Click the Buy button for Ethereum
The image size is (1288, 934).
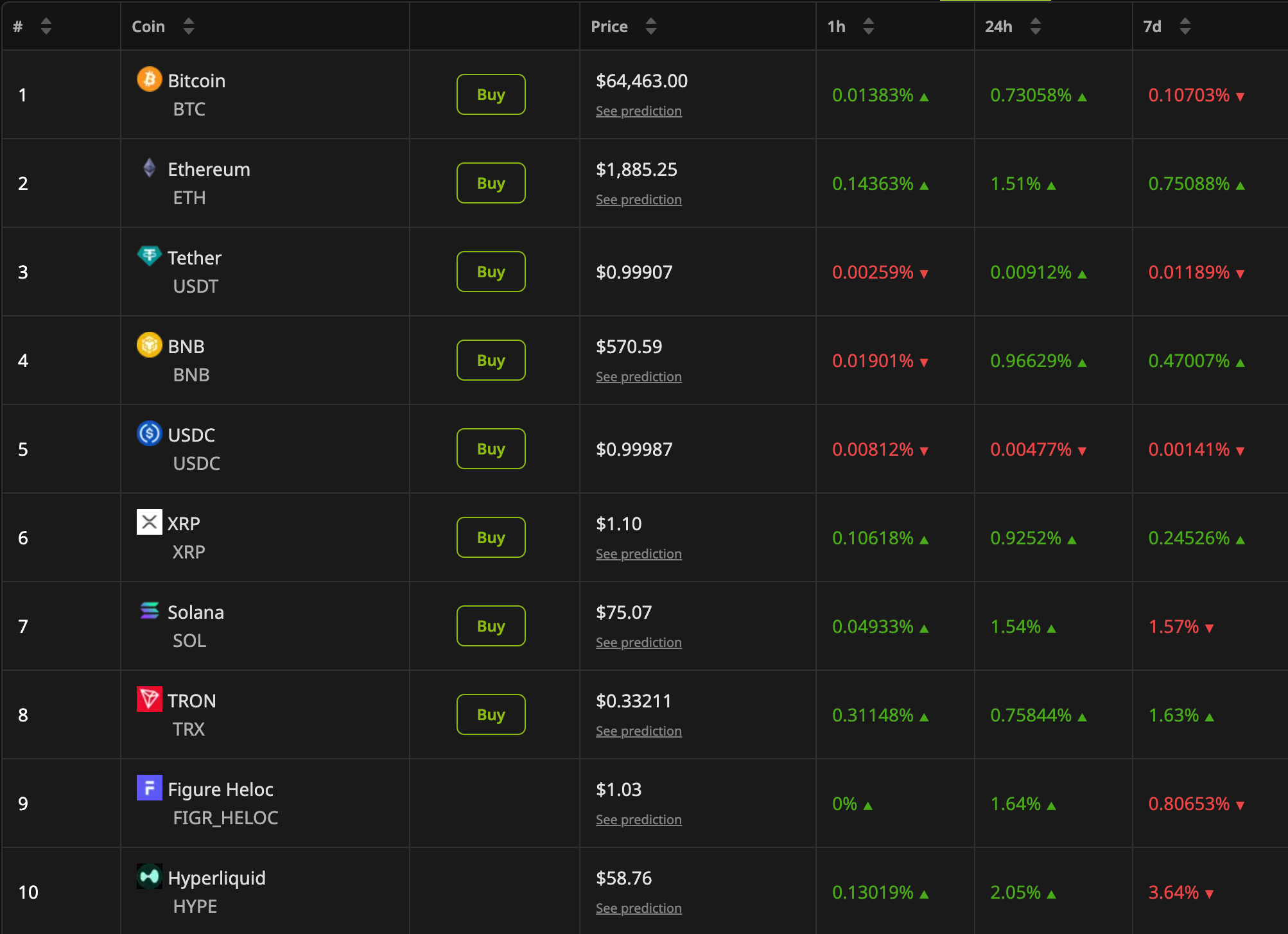(491, 183)
